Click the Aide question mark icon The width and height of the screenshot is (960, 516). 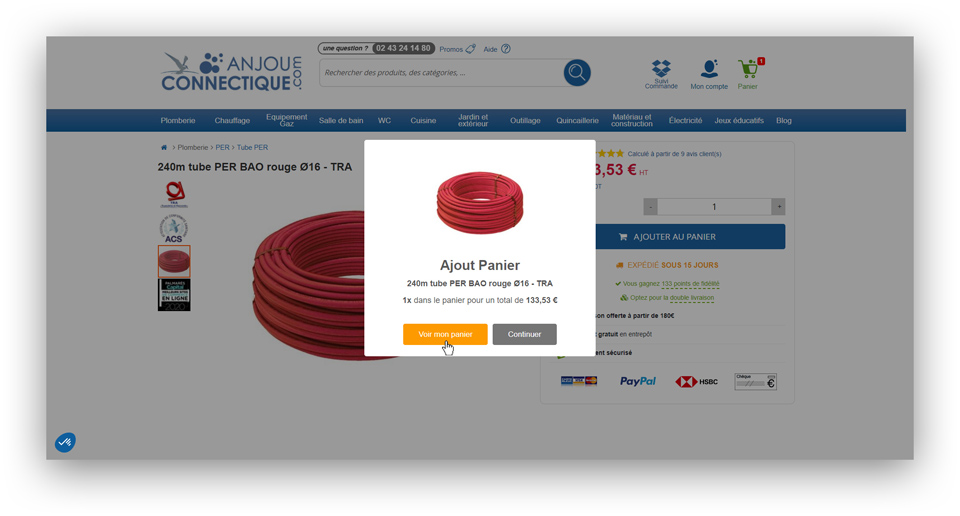[x=506, y=49]
